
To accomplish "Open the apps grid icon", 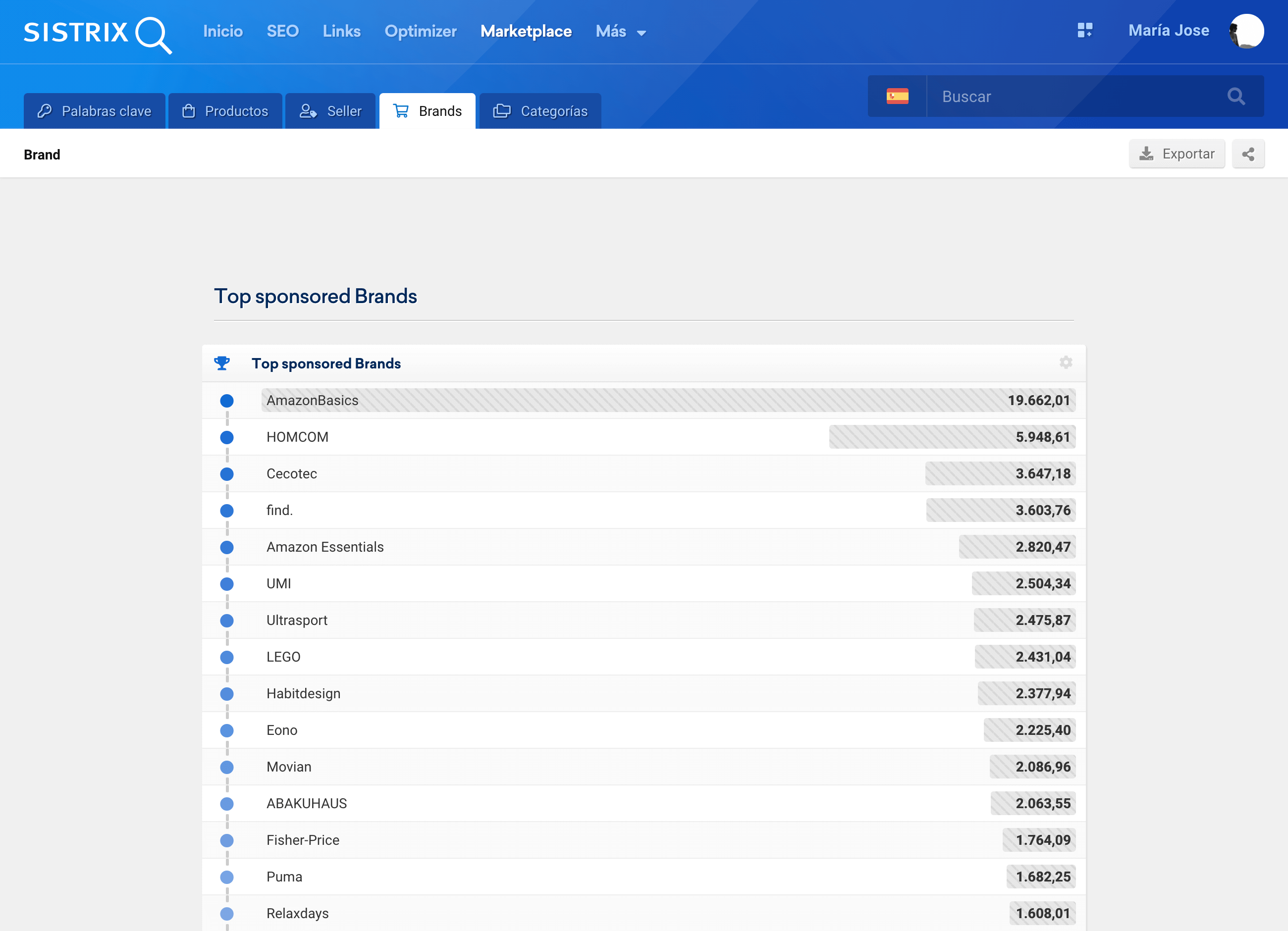I will tap(1085, 30).
